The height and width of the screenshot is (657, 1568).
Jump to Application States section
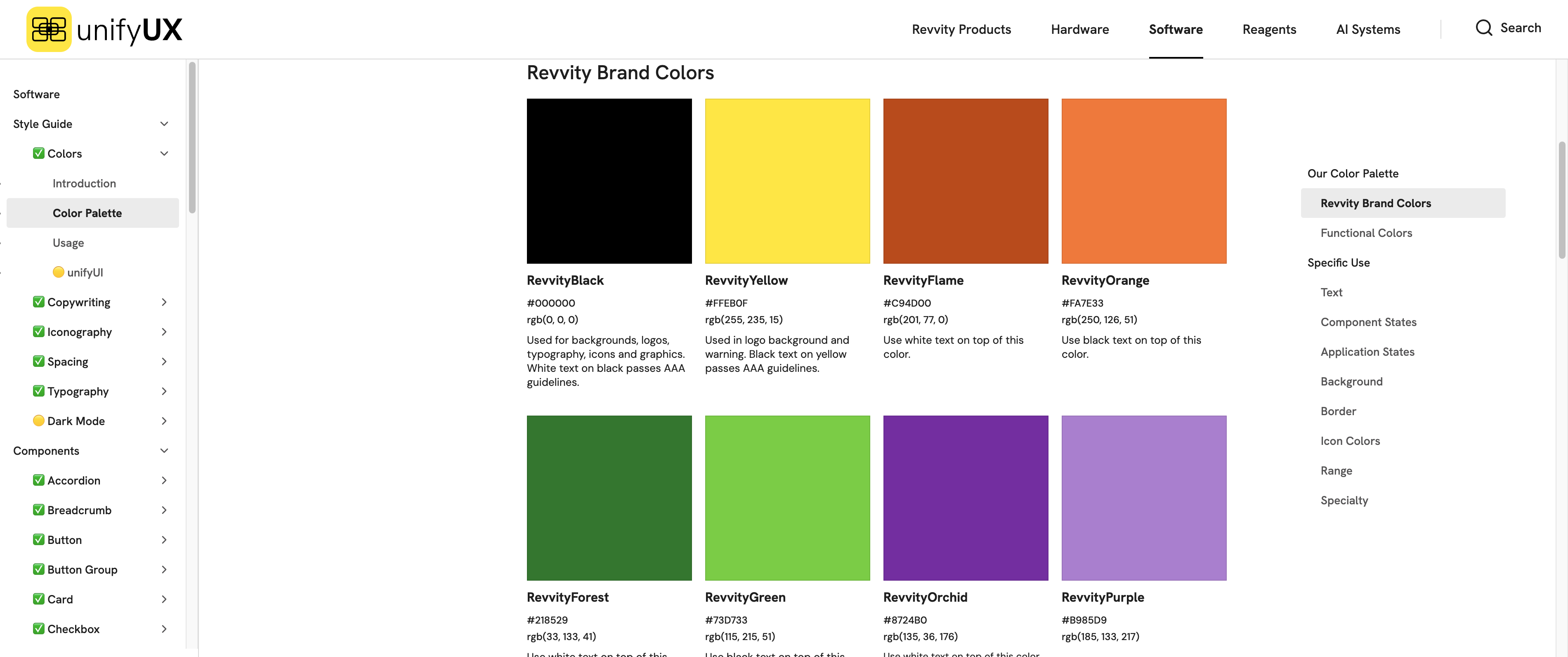(x=1367, y=352)
